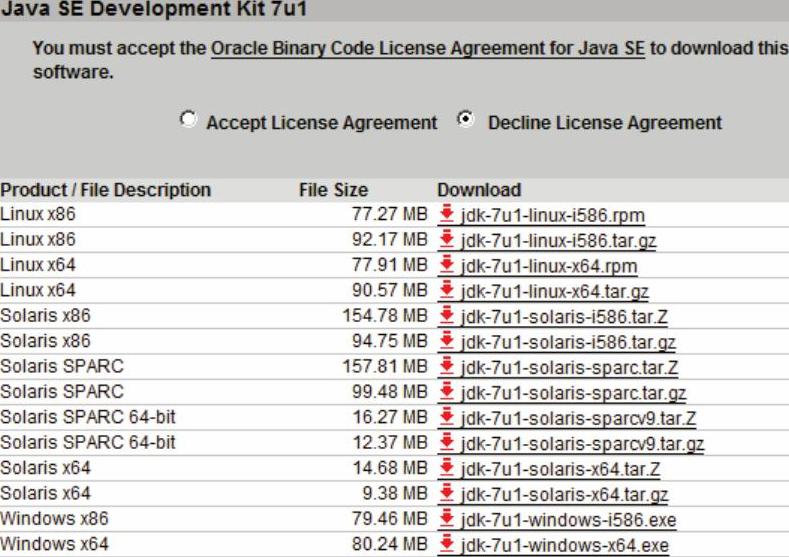Click the 'Download' column header
789x557 pixels.
479,190
